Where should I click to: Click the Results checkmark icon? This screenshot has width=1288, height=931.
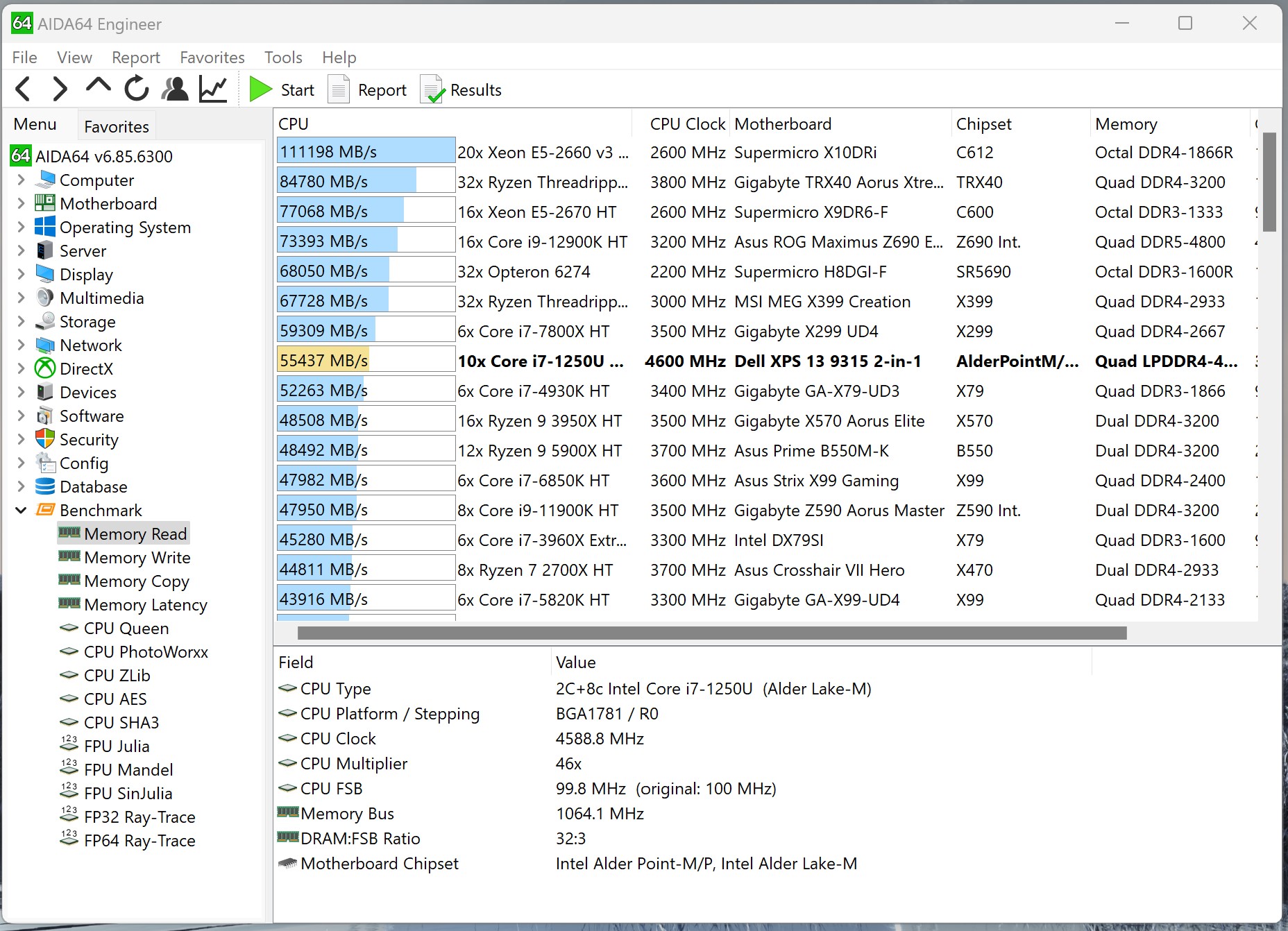[432, 89]
